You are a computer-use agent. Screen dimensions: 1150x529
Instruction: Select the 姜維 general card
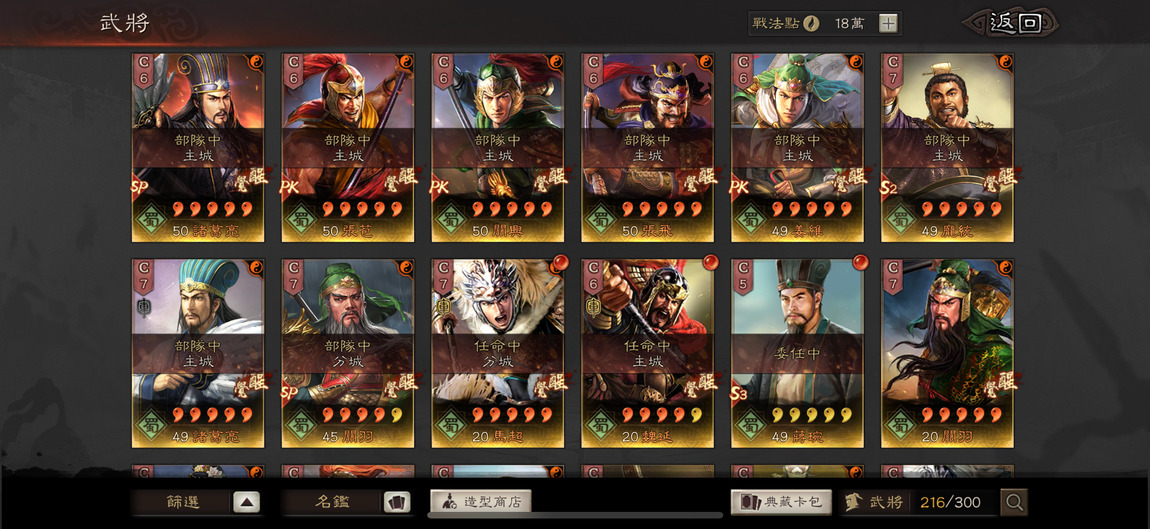click(x=797, y=147)
